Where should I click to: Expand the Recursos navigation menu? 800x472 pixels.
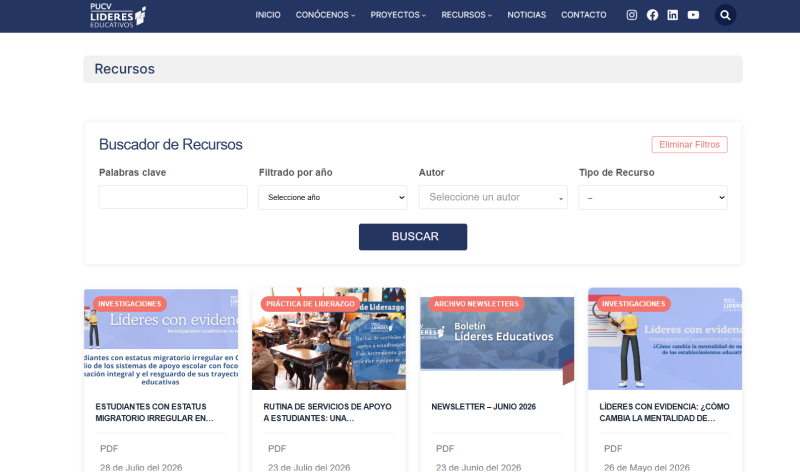[466, 15]
